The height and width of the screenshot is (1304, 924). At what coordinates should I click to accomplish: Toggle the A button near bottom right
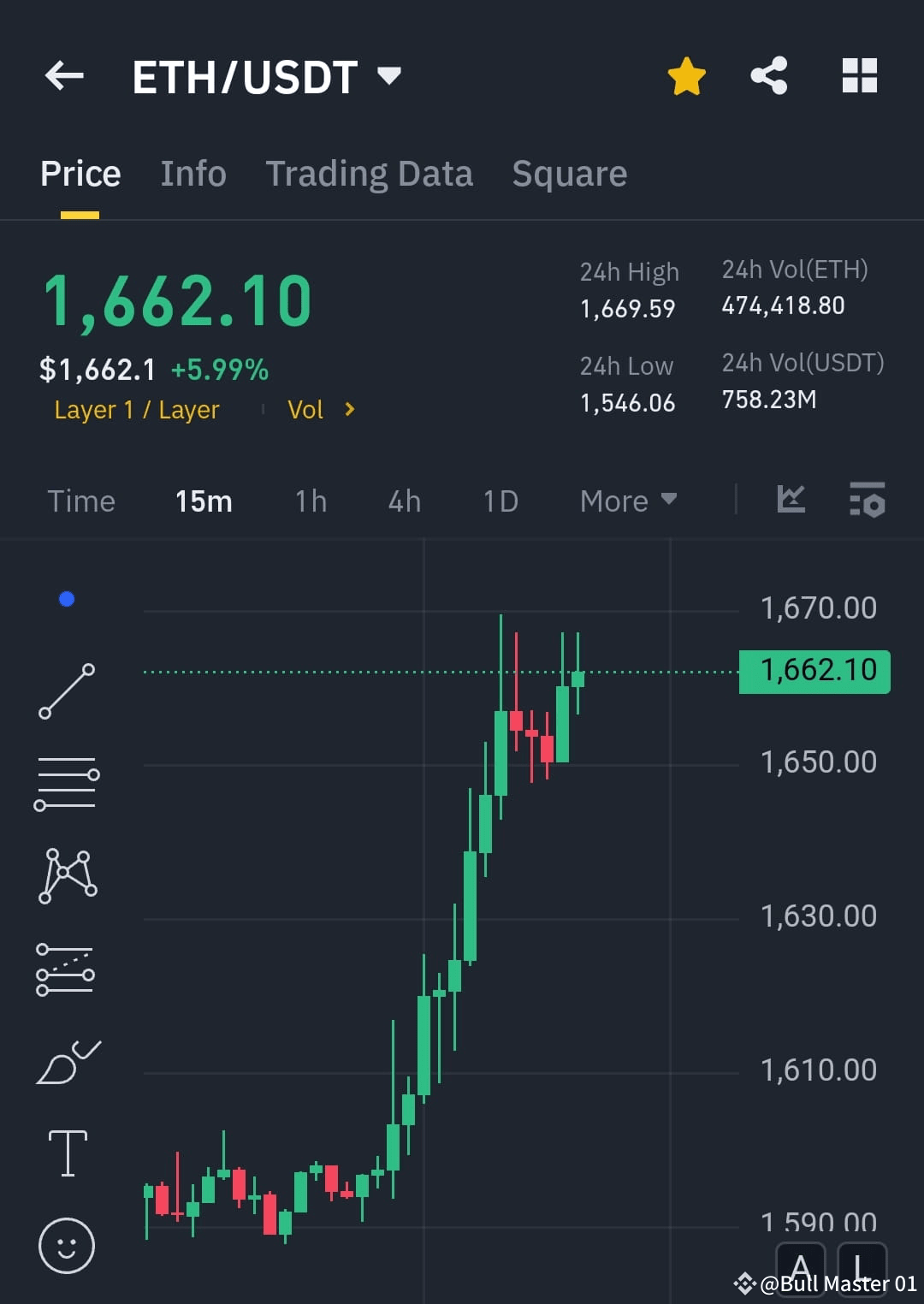[801, 1268]
